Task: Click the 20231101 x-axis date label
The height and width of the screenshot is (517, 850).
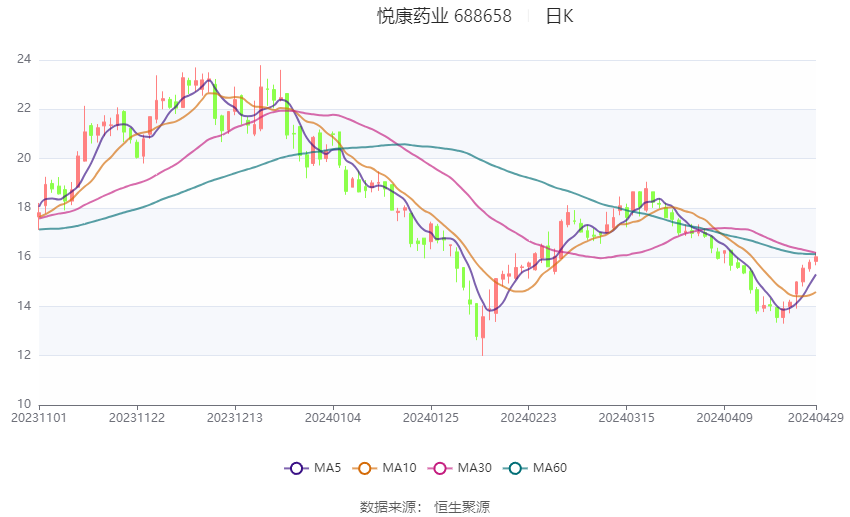Action: tap(38, 416)
